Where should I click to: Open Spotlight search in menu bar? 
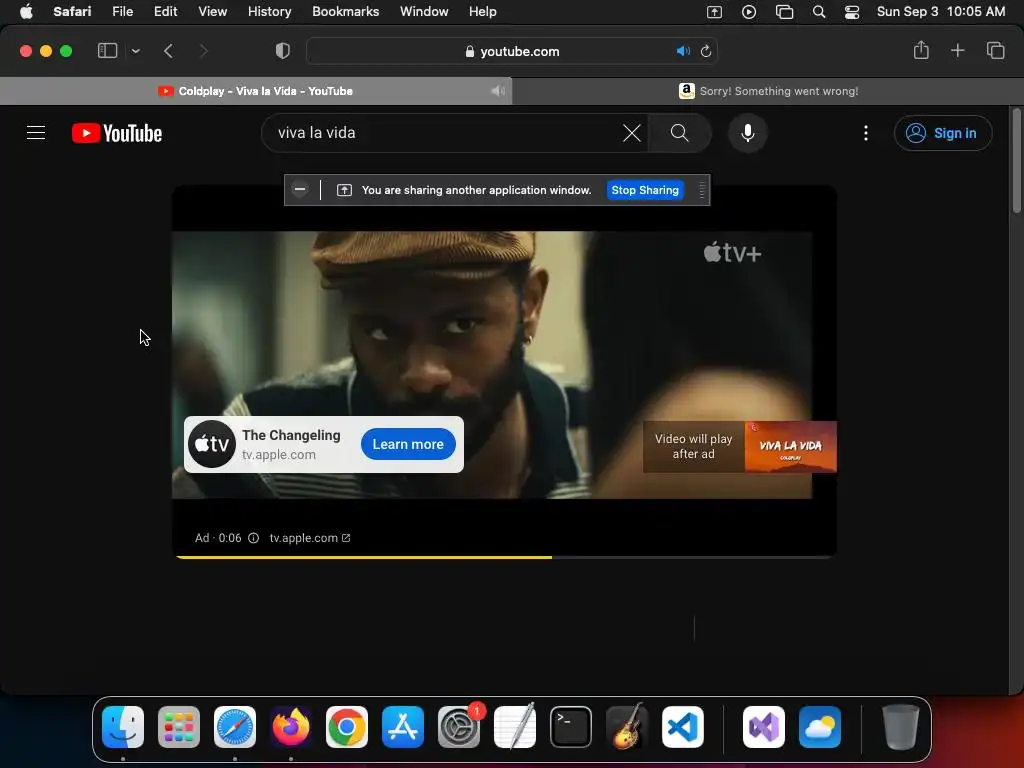[819, 12]
